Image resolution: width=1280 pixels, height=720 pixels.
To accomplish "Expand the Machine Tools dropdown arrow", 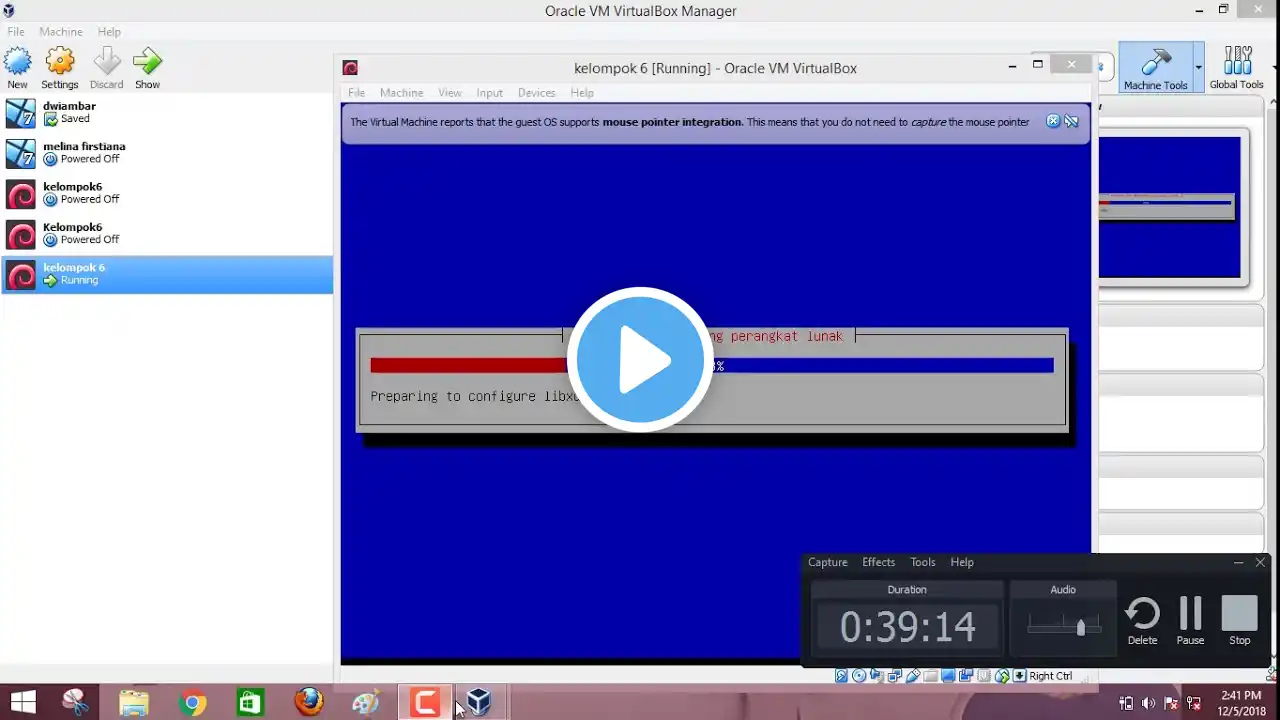I will 1199,67.
